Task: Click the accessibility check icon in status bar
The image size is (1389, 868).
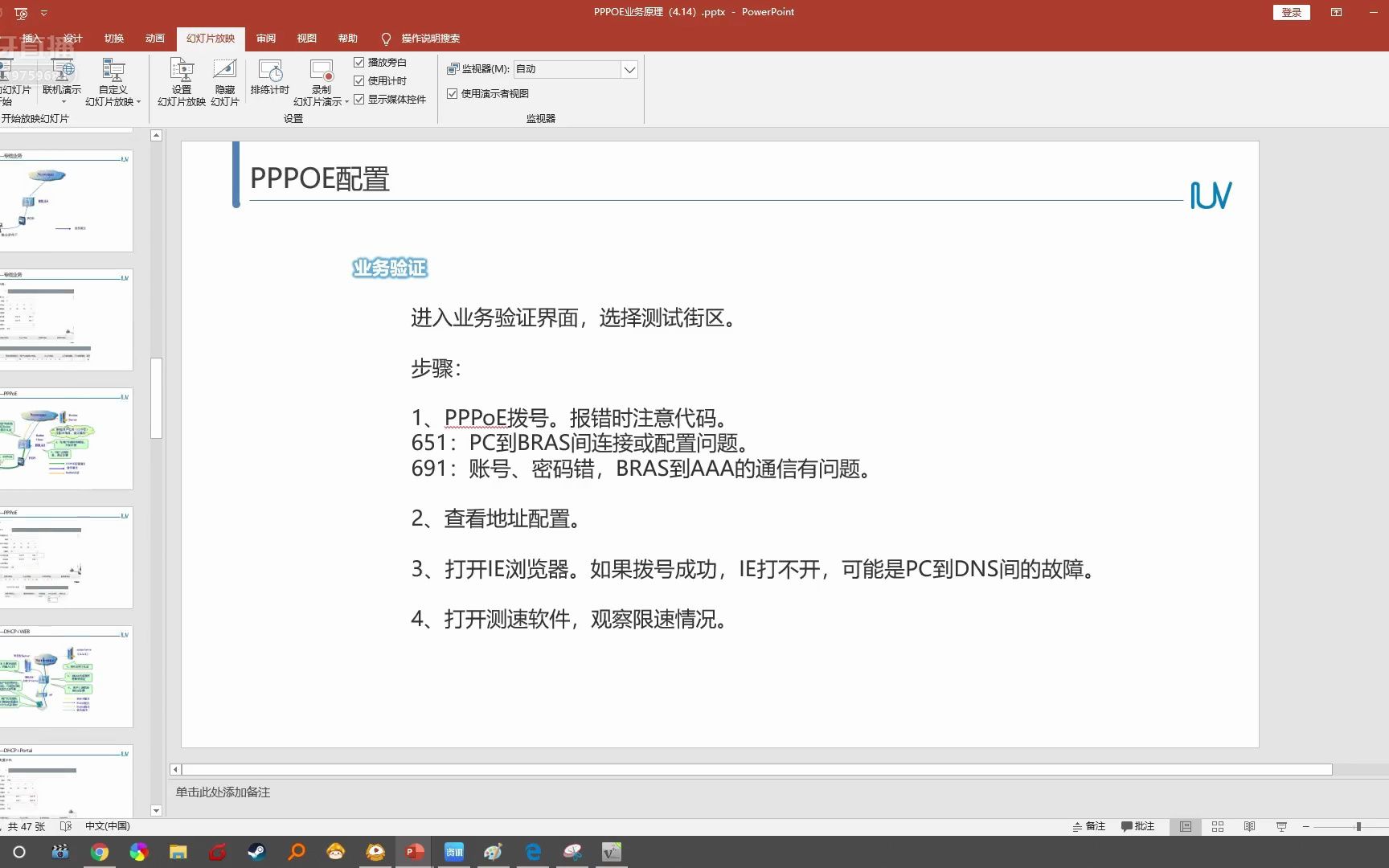Action: [66, 826]
